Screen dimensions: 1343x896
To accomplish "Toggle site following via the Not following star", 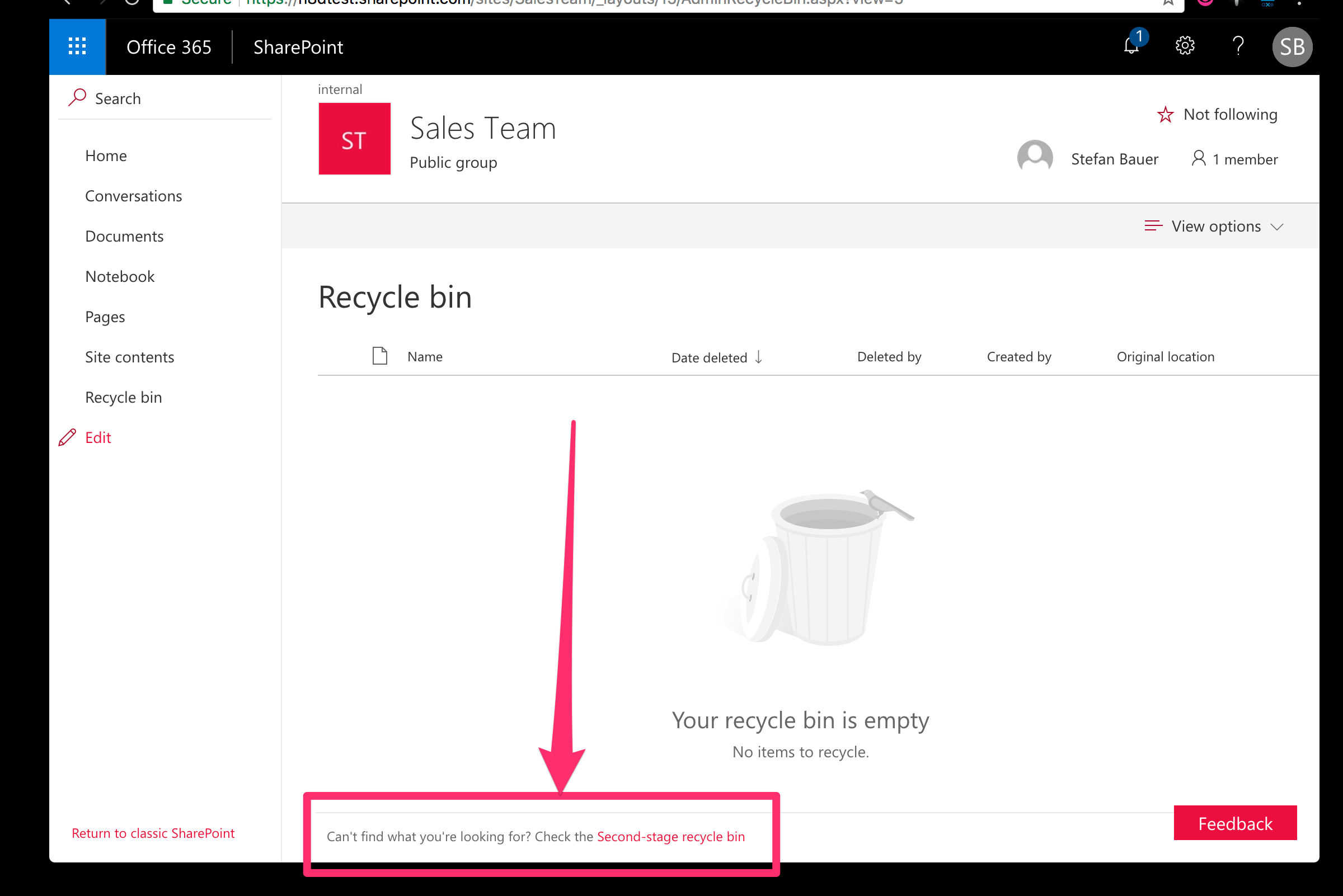I will 1165,114.
